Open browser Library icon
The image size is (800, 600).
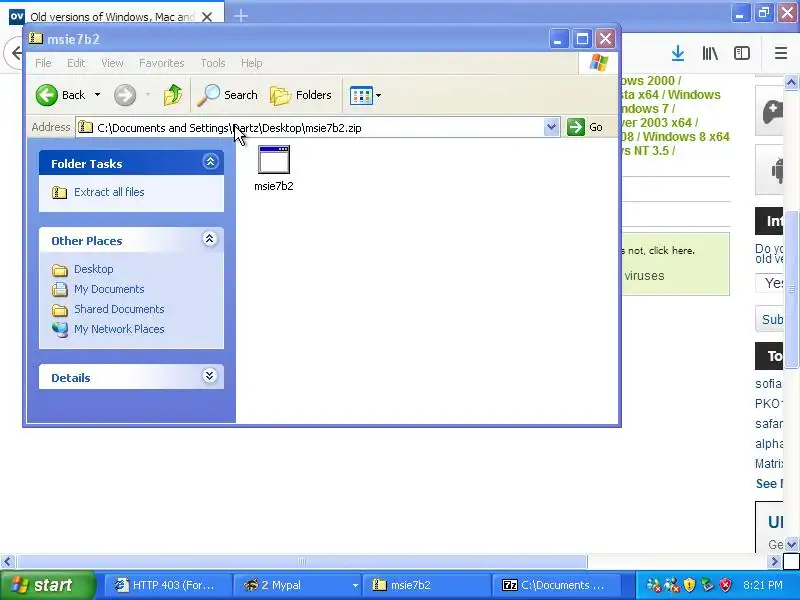pos(710,53)
